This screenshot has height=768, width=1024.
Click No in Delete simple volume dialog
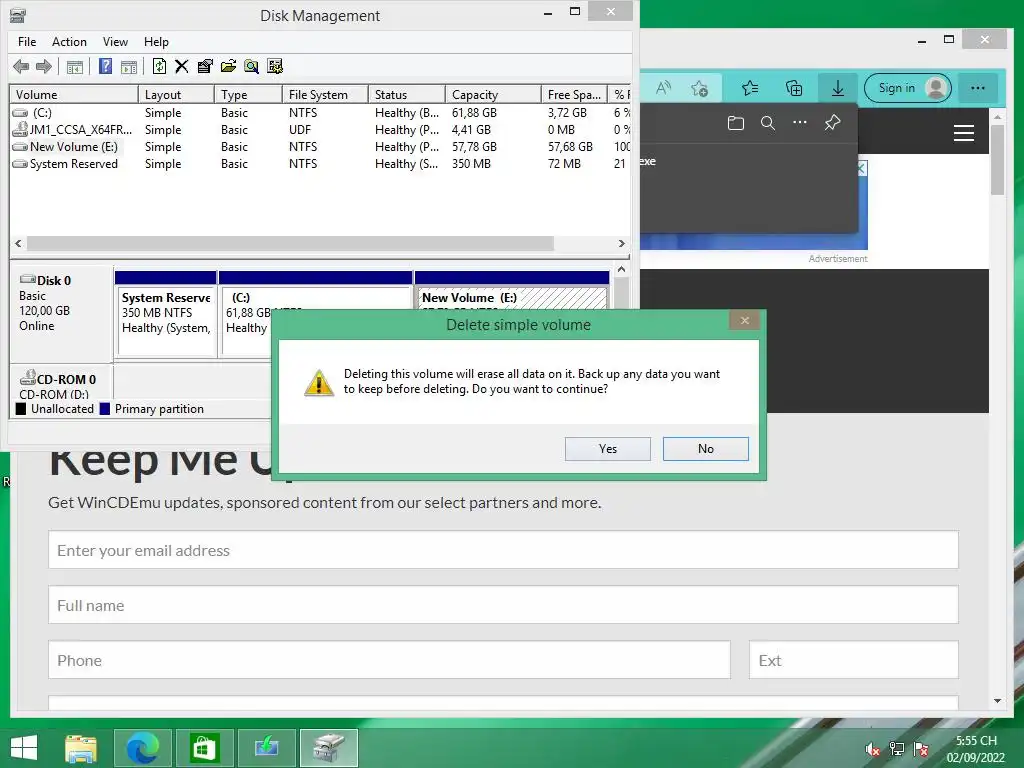[x=705, y=449]
